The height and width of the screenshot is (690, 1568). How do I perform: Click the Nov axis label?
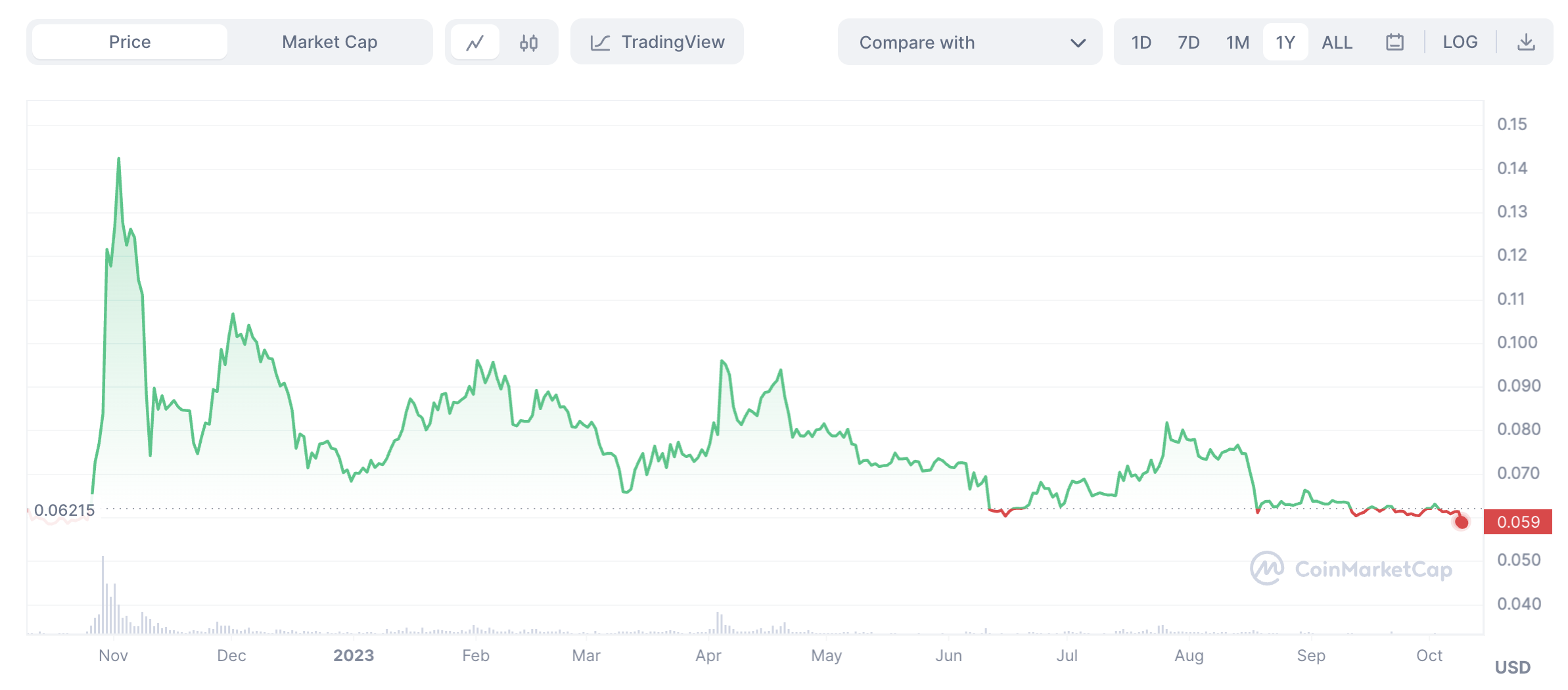113,655
